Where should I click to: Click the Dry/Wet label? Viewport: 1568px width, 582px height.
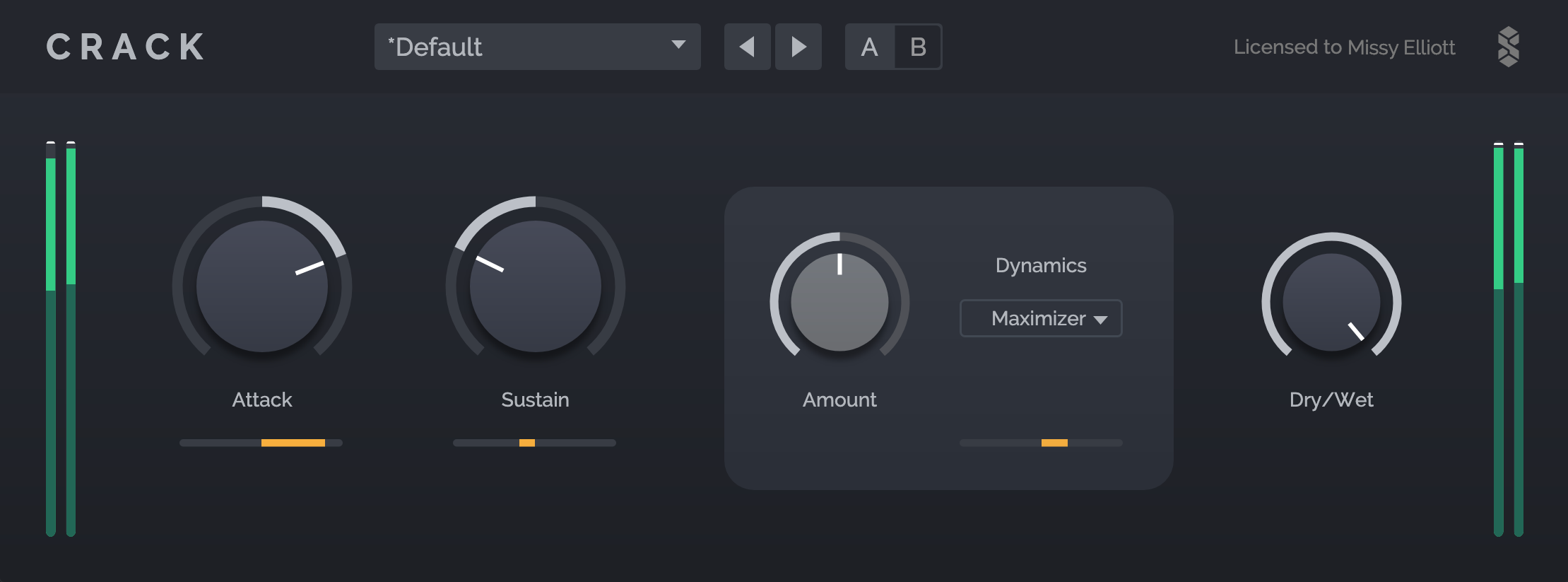[x=1331, y=400]
